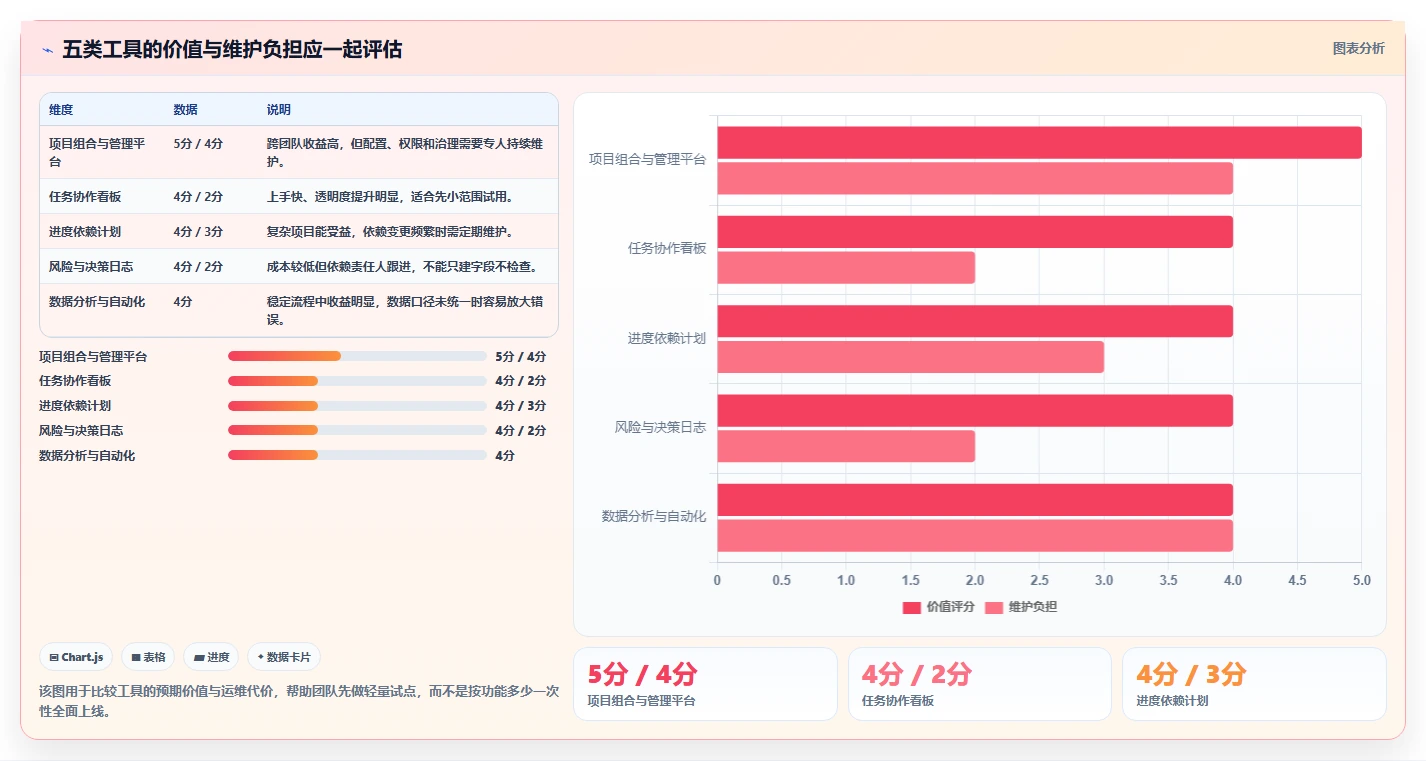Click the lighter 维护负担 bar for 任务协作看板

point(846,267)
